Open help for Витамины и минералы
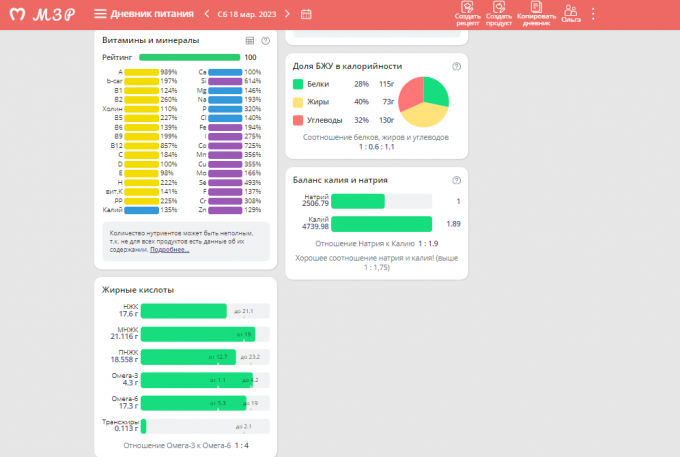Viewport: 680px width, 457px height. click(265, 40)
